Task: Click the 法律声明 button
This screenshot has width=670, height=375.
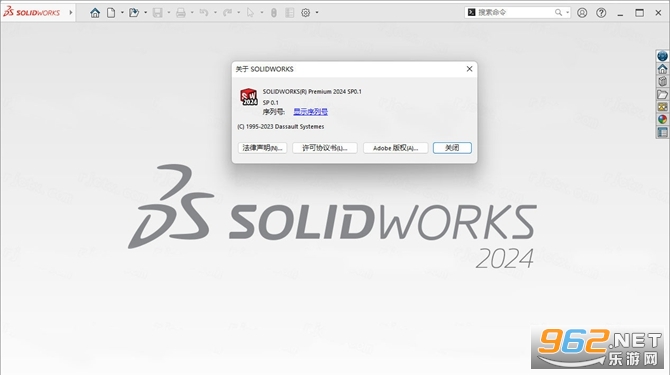Action: pyautogui.click(x=262, y=148)
